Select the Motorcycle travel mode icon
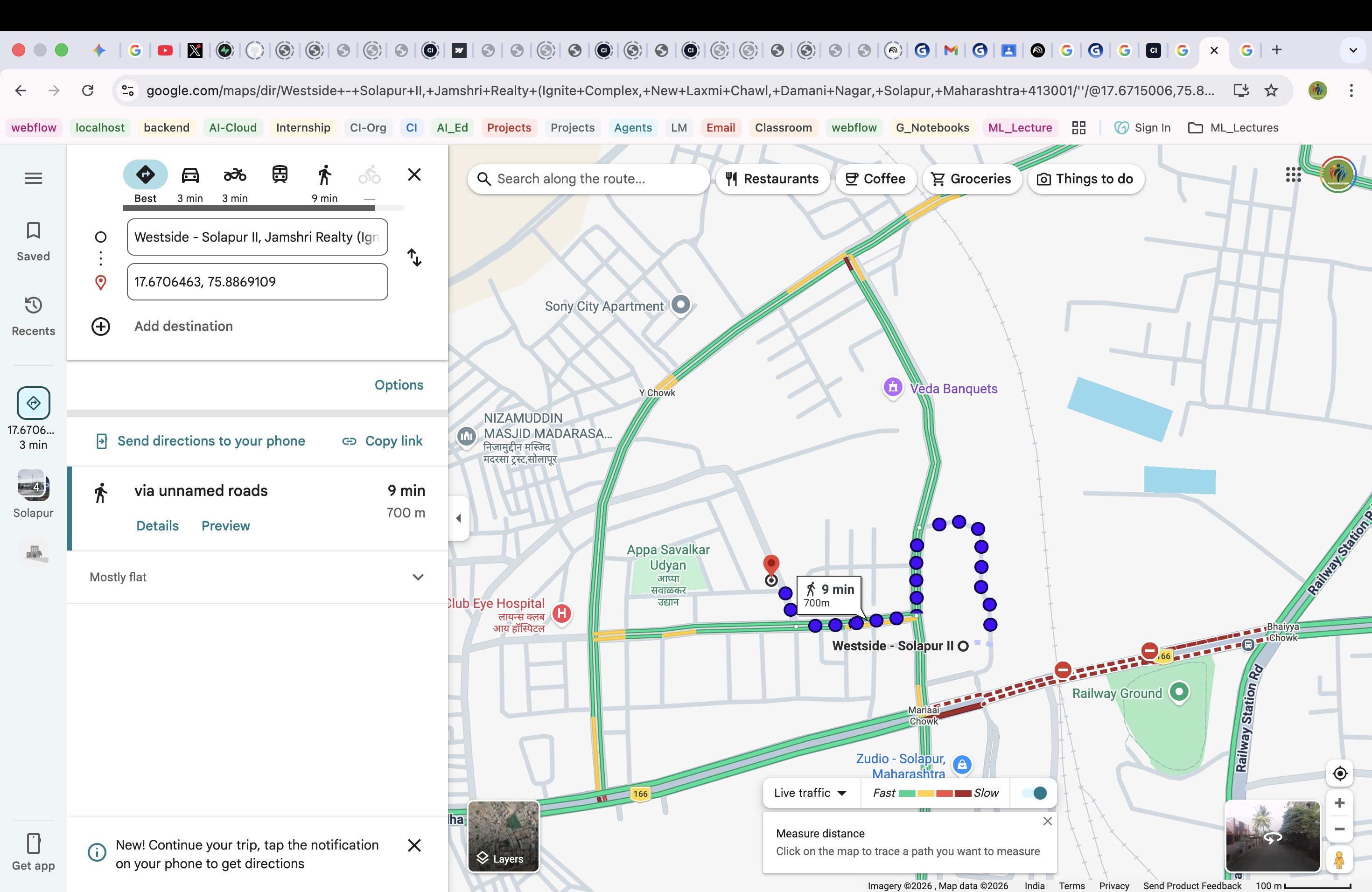 [x=235, y=175]
